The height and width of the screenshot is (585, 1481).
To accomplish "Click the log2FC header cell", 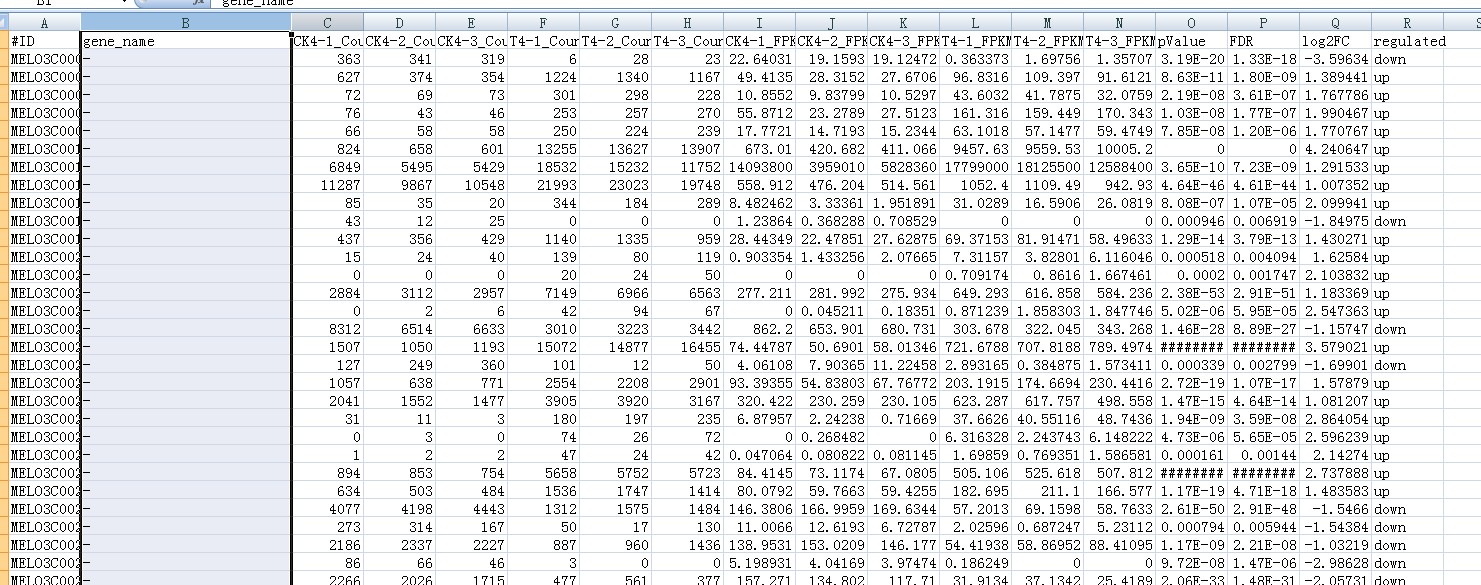I will (x=1335, y=41).
